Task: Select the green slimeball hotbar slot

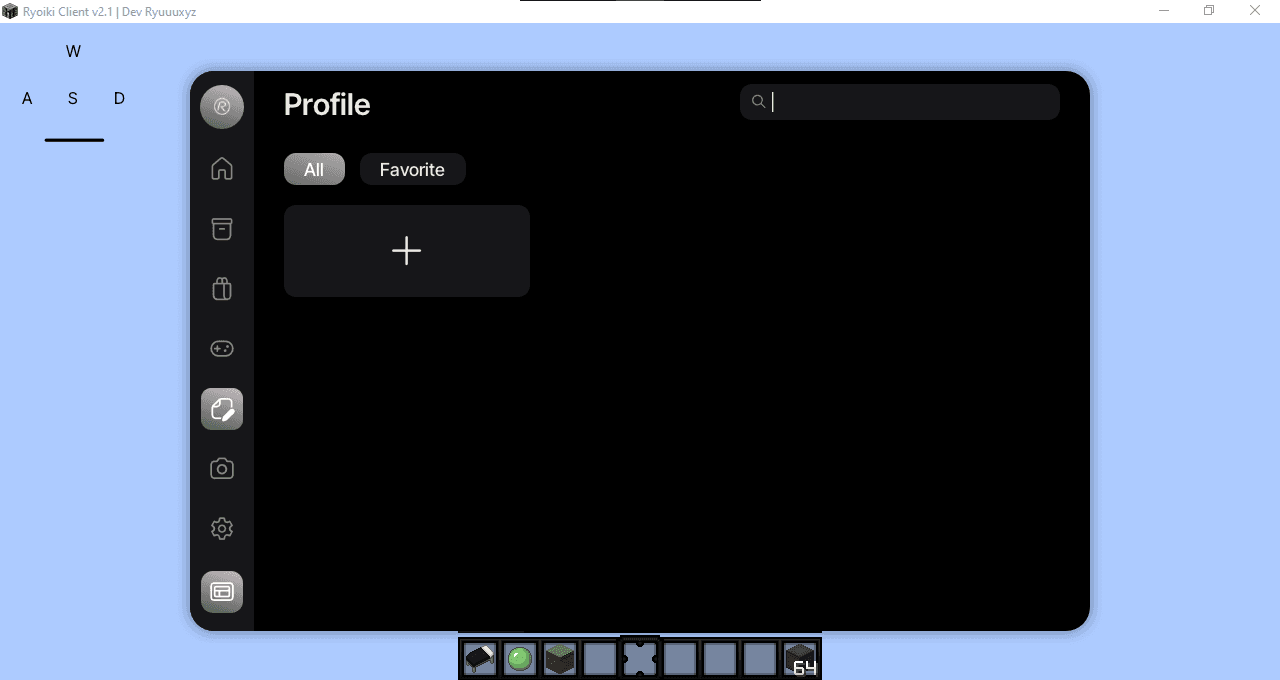Action: 520,659
